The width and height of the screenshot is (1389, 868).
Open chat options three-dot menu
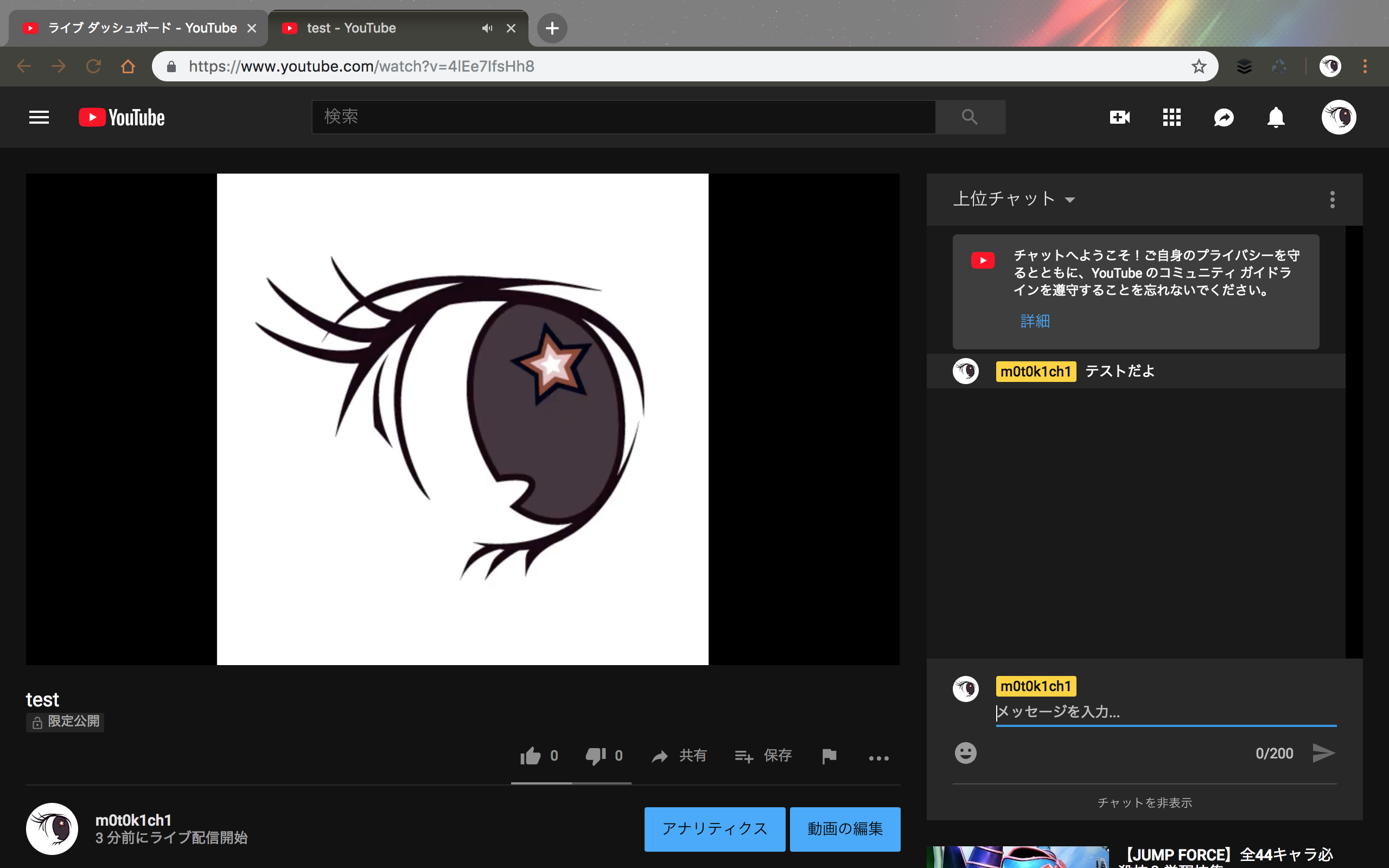(1332, 199)
